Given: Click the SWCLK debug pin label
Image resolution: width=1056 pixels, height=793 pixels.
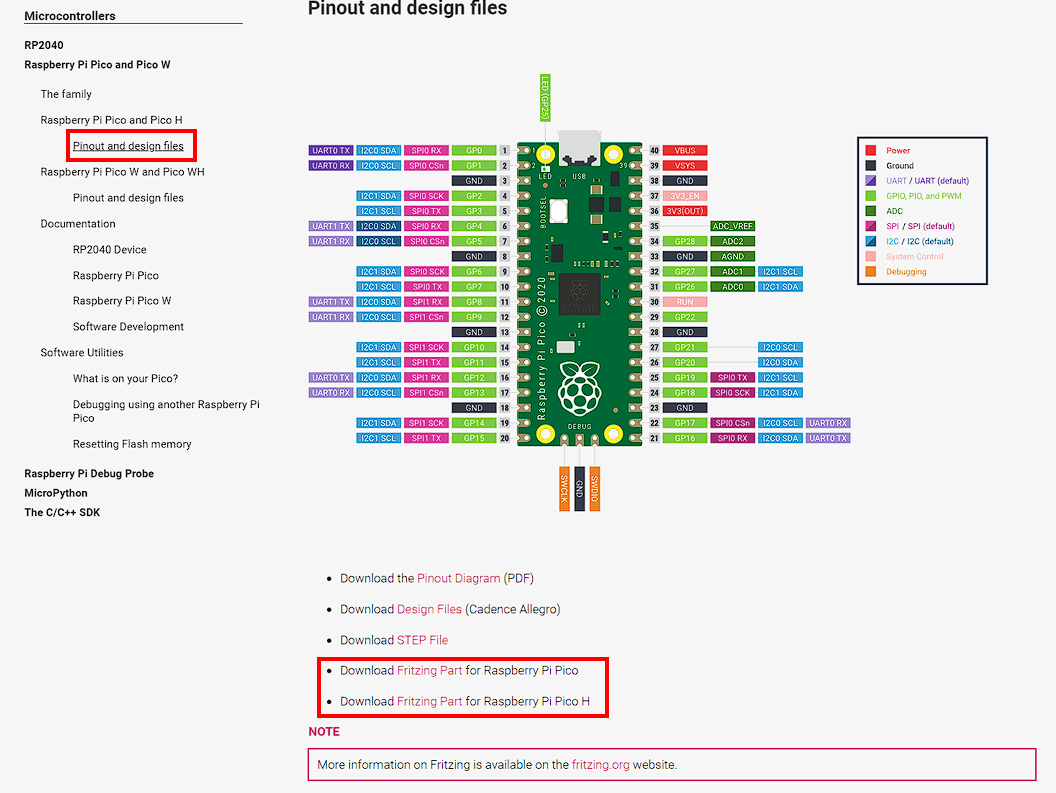Looking at the screenshot, I should [565, 489].
